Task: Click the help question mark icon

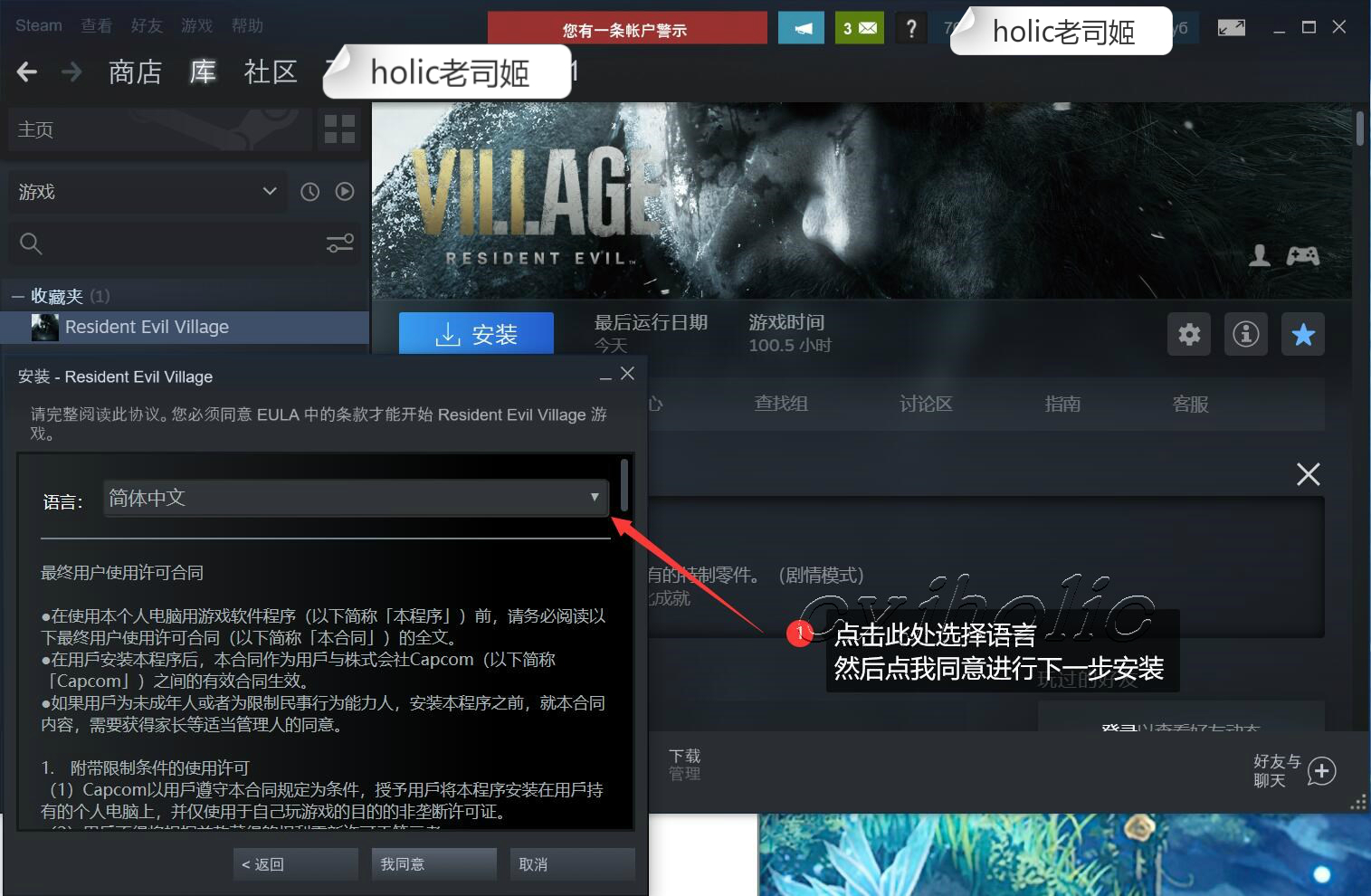Action: (x=911, y=28)
